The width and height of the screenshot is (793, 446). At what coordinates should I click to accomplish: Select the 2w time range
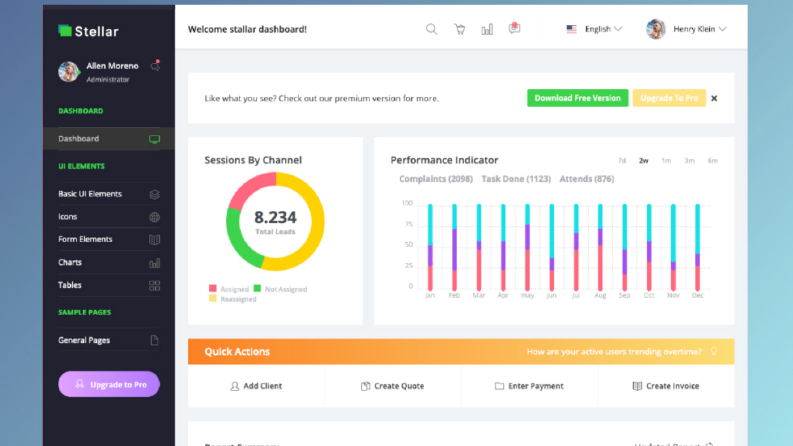coord(643,161)
